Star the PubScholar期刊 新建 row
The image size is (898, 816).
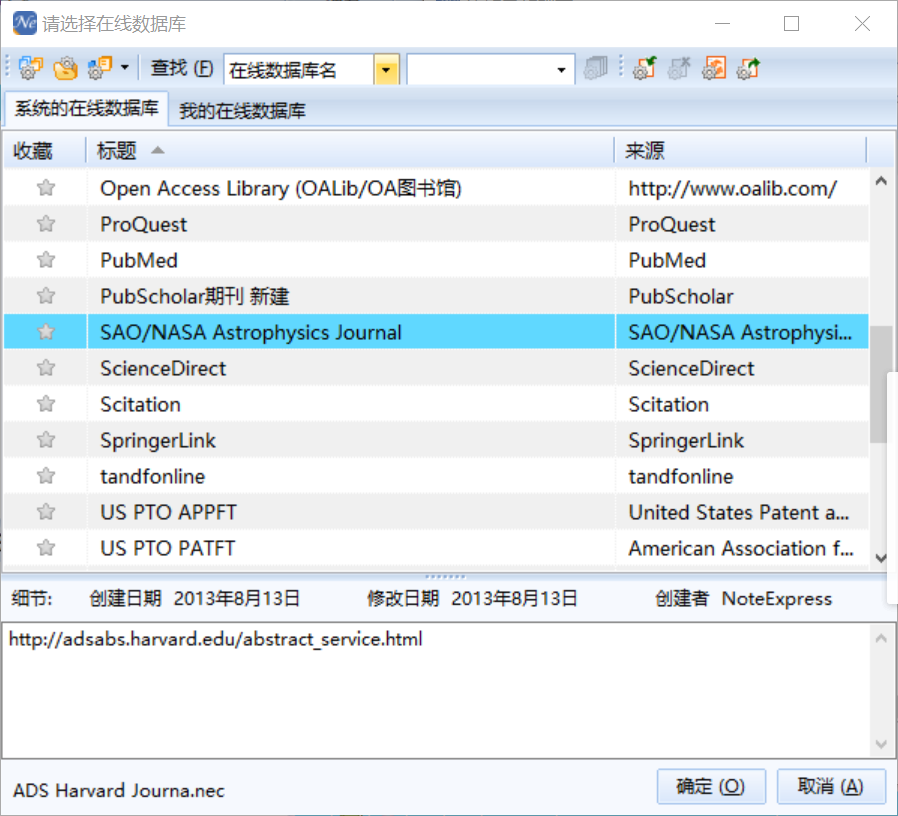coord(46,296)
